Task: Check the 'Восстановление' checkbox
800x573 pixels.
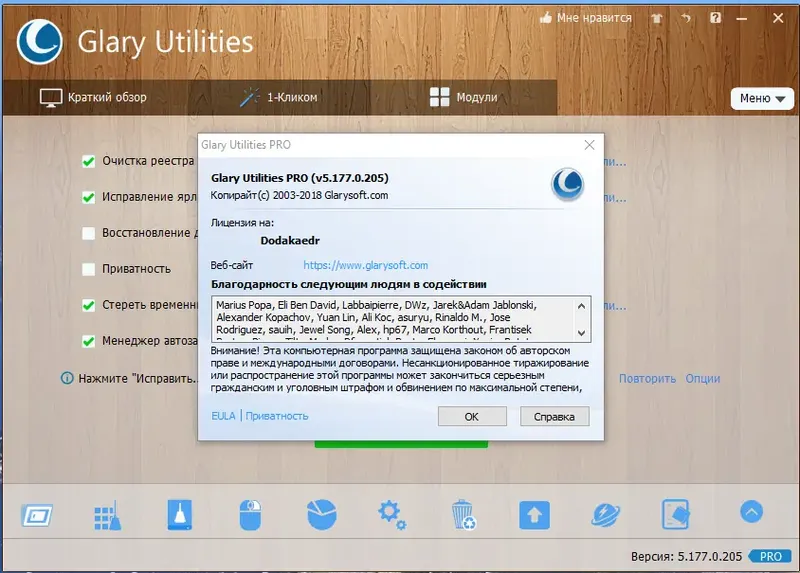Action: pos(88,233)
